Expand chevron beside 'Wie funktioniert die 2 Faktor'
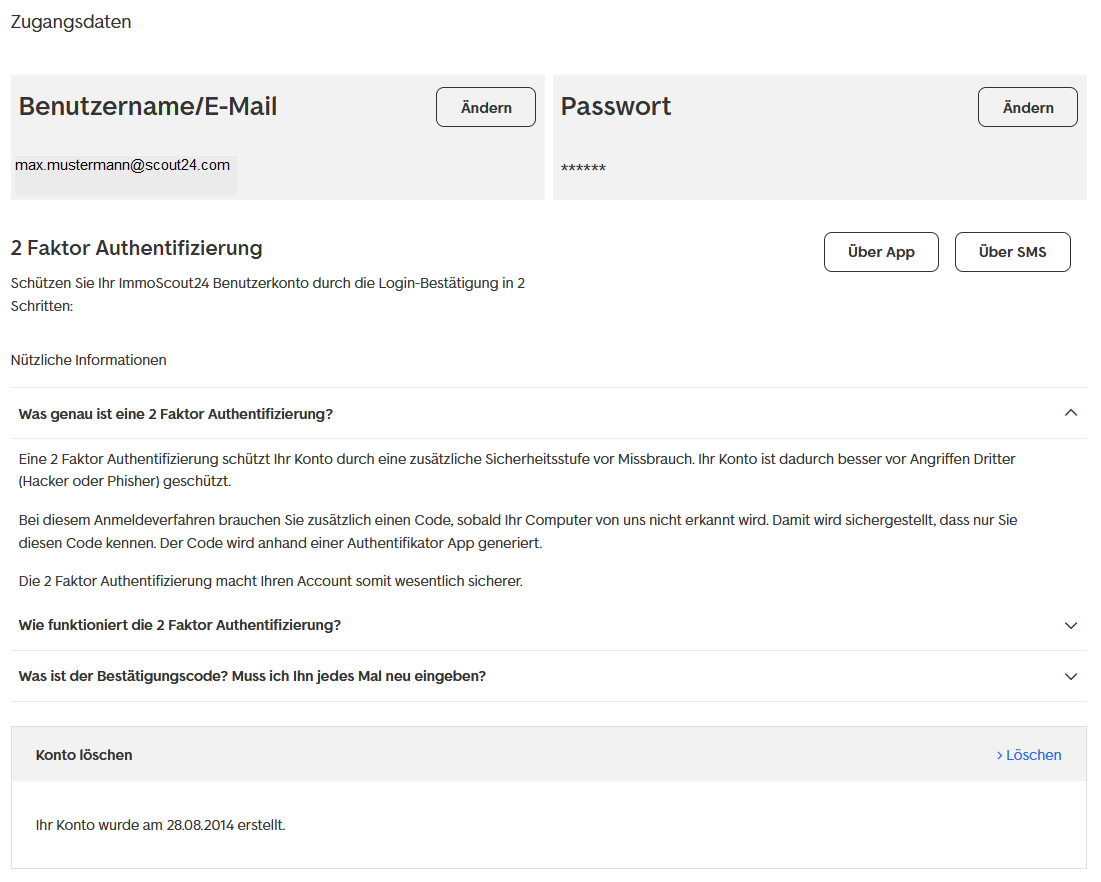 pyautogui.click(x=1071, y=625)
